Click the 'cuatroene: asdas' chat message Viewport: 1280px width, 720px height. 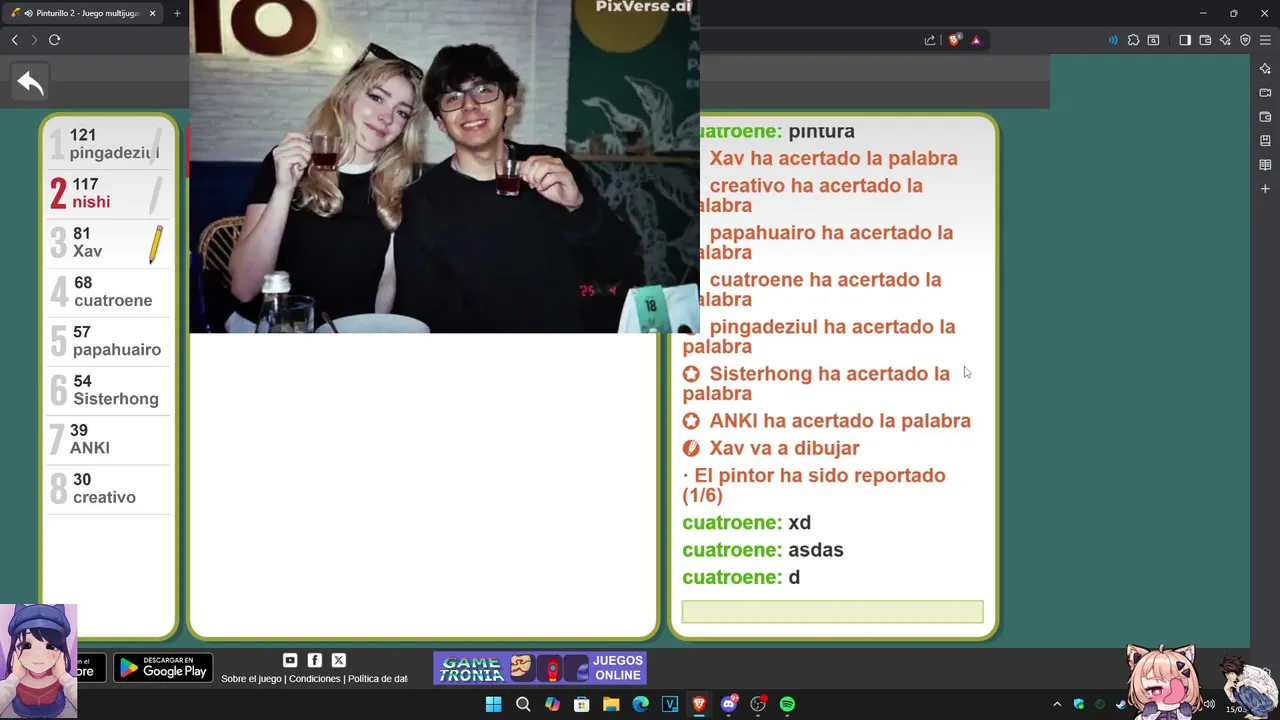pos(763,550)
